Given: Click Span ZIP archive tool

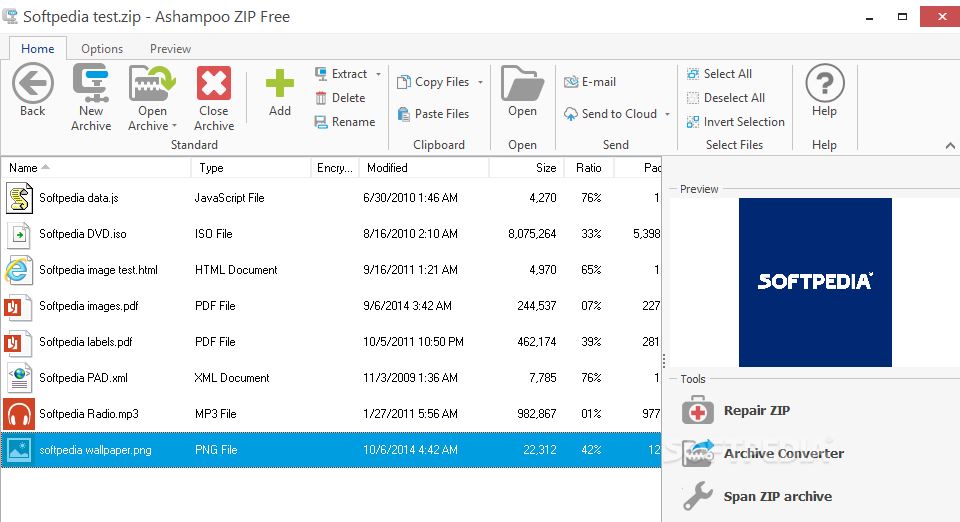Looking at the screenshot, I should [757, 496].
